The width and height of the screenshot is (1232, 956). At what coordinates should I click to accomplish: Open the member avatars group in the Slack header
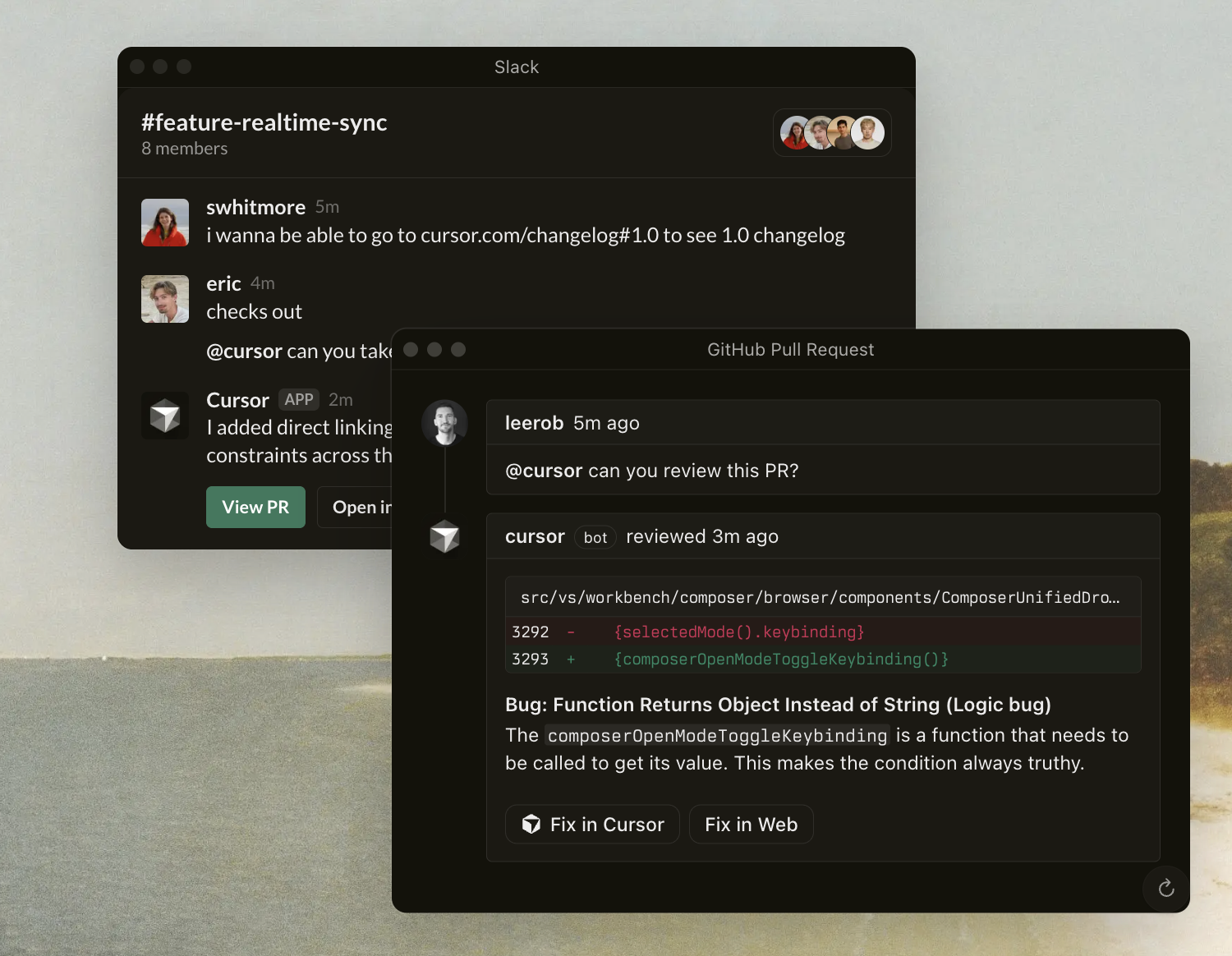[832, 132]
